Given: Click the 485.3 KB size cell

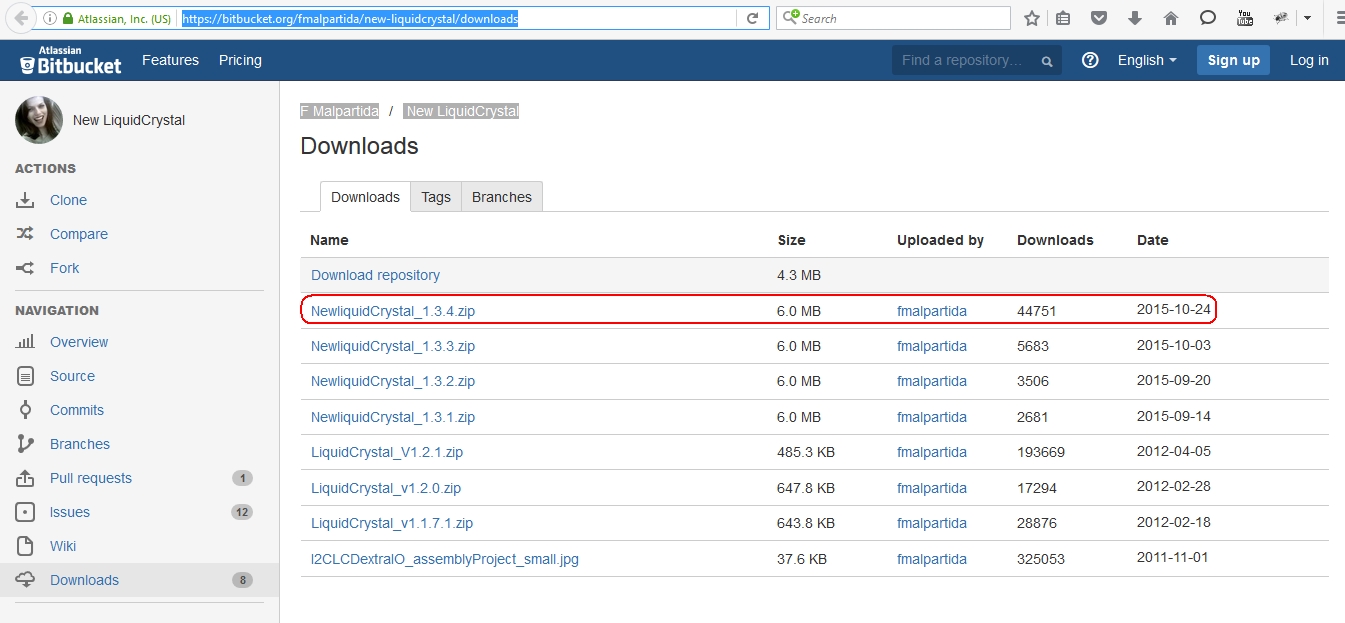Looking at the screenshot, I should (806, 452).
